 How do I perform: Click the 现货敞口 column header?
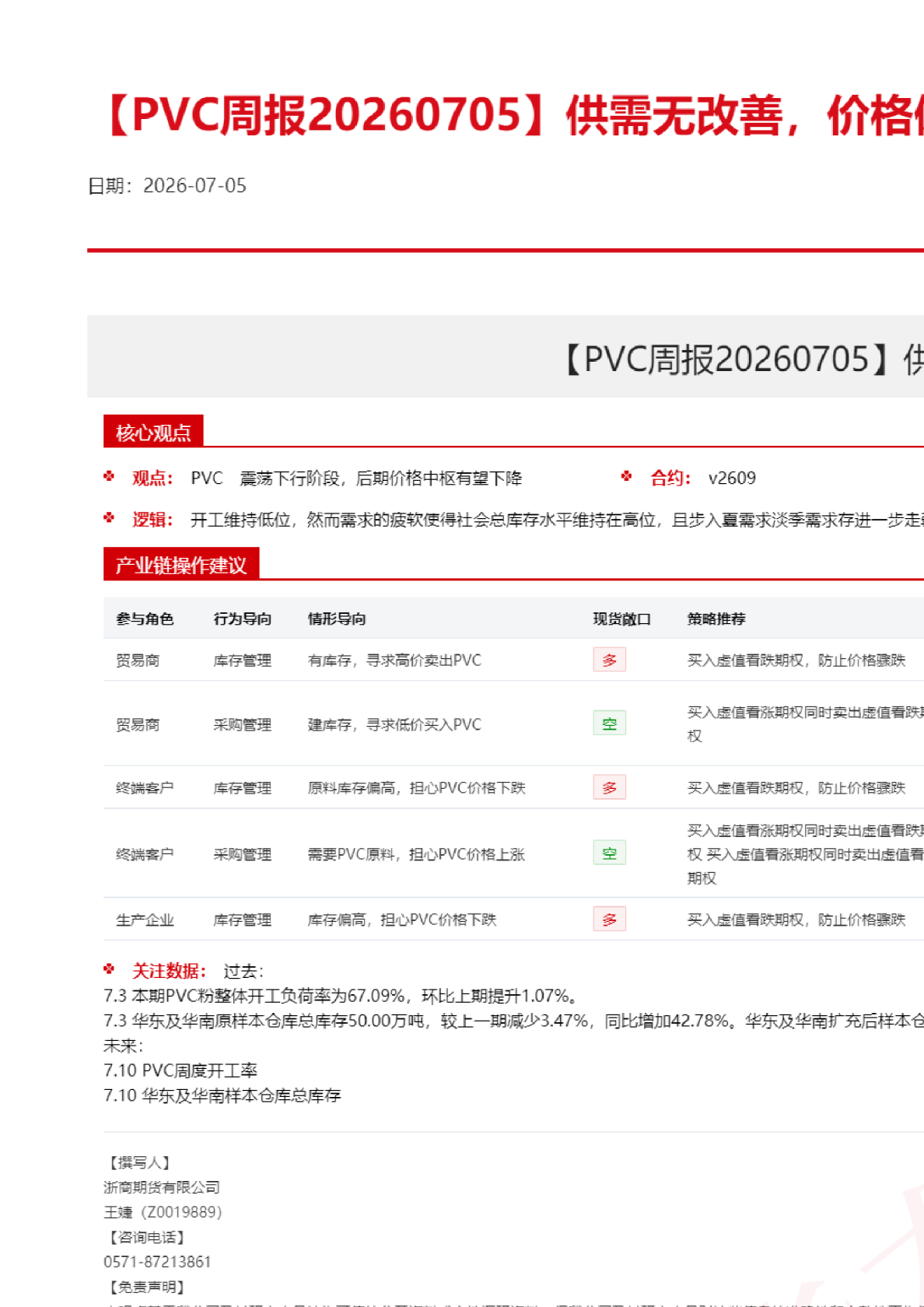tap(622, 619)
